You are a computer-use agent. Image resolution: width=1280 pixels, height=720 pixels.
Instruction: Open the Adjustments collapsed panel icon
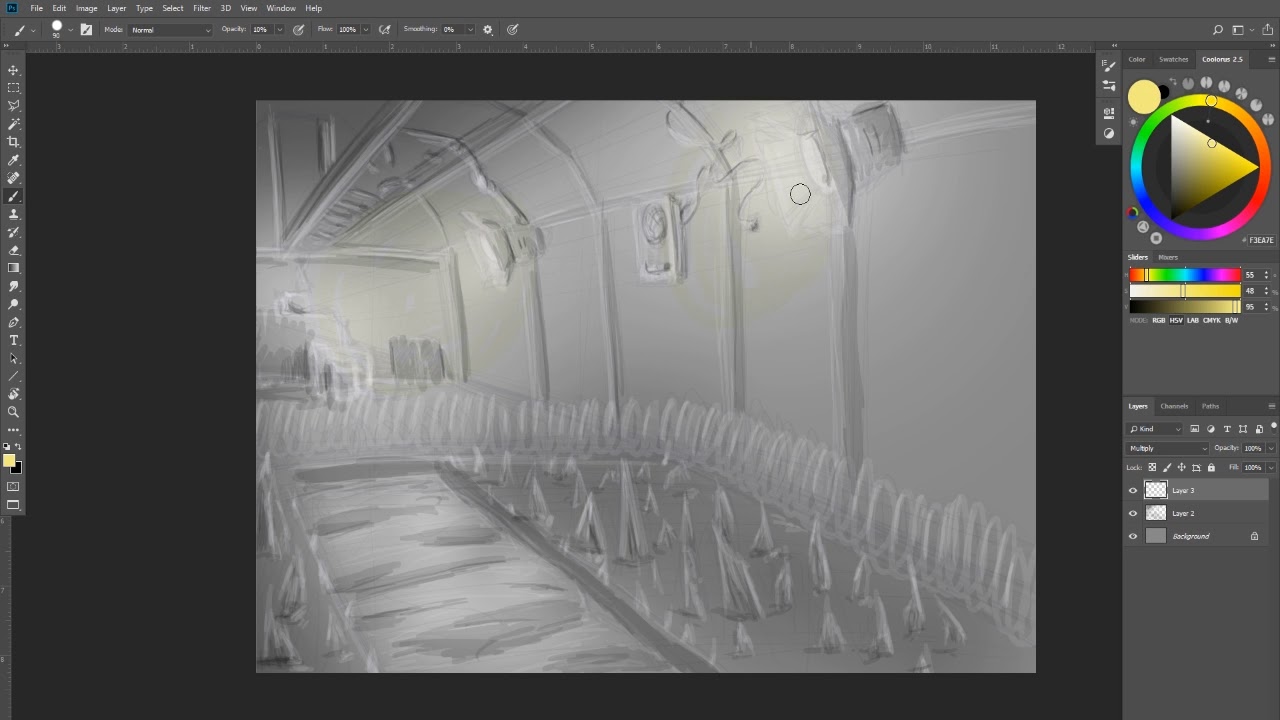point(1108,133)
